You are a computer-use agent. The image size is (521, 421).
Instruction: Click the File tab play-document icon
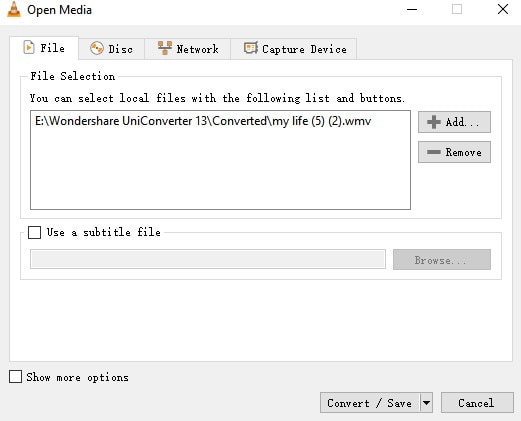(x=29, y=48)
